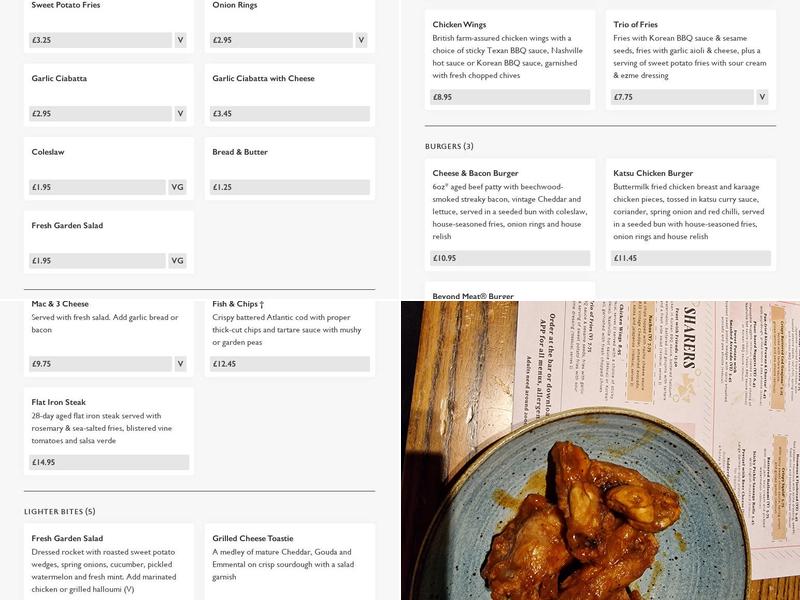Select the Bread & Butter £1.25 price bar
The height and width of the screenshot is (600, 800).
click(289, 187)
